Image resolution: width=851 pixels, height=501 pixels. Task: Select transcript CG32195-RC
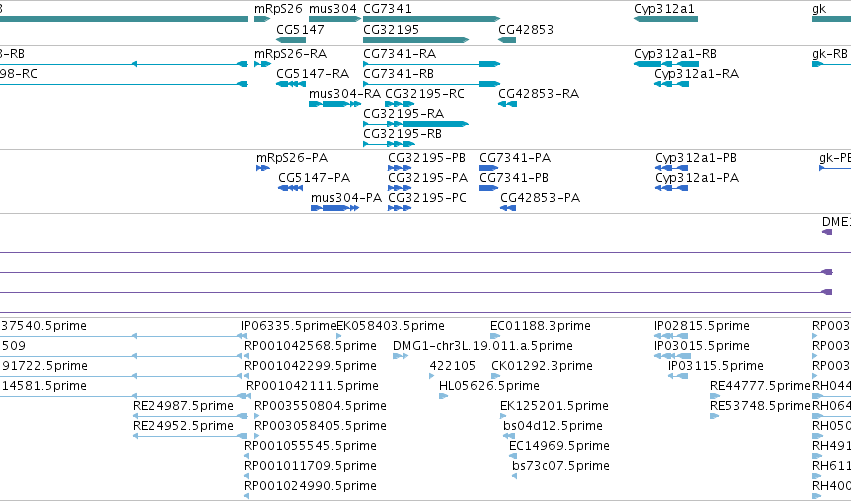point(425,94)
